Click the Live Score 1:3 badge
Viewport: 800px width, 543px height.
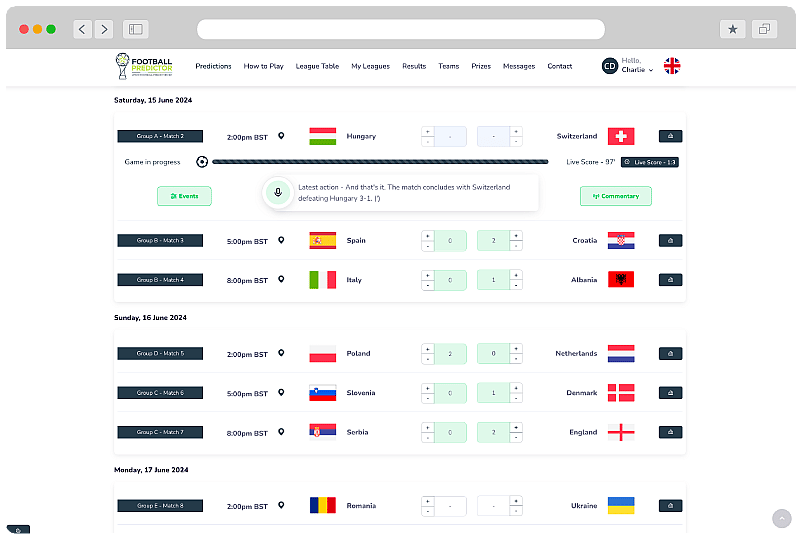650,162
